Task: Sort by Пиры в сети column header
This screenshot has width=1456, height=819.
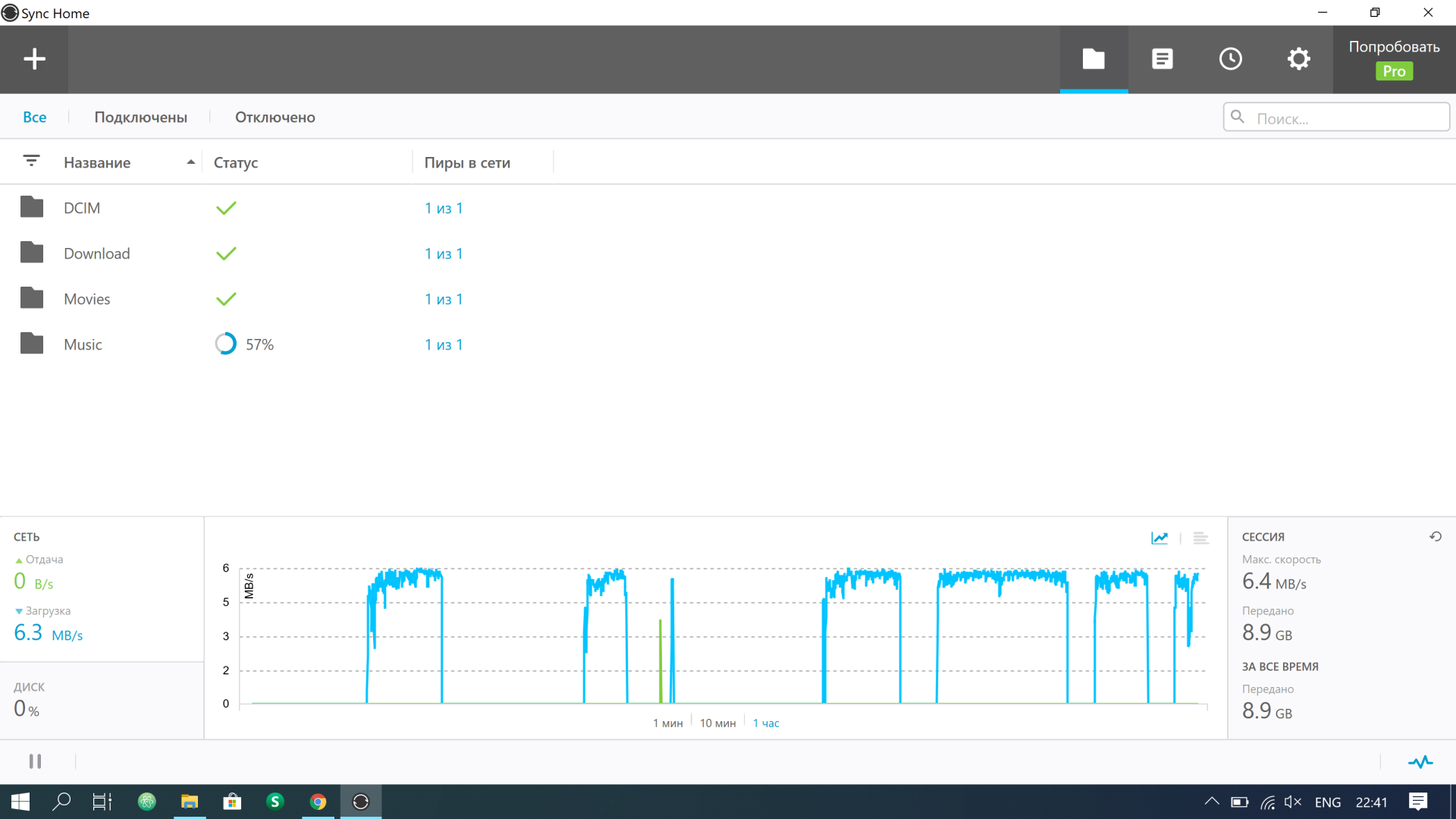Action: (467, 162)
